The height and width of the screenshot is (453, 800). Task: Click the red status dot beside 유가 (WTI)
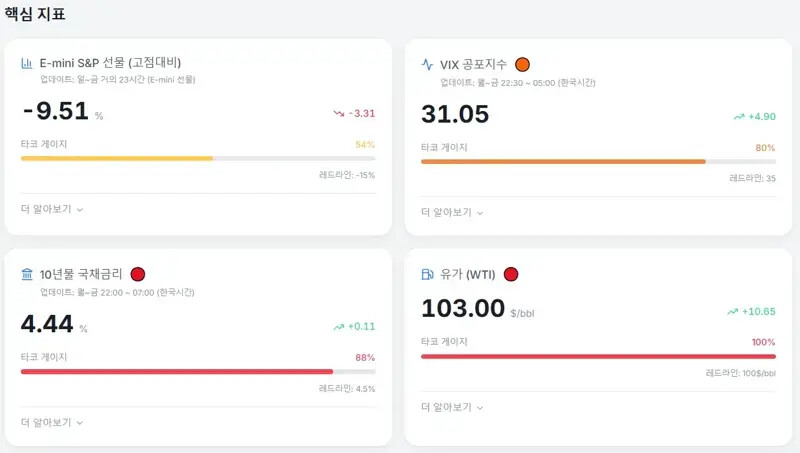pyautogui.click(x=510, y=274)
